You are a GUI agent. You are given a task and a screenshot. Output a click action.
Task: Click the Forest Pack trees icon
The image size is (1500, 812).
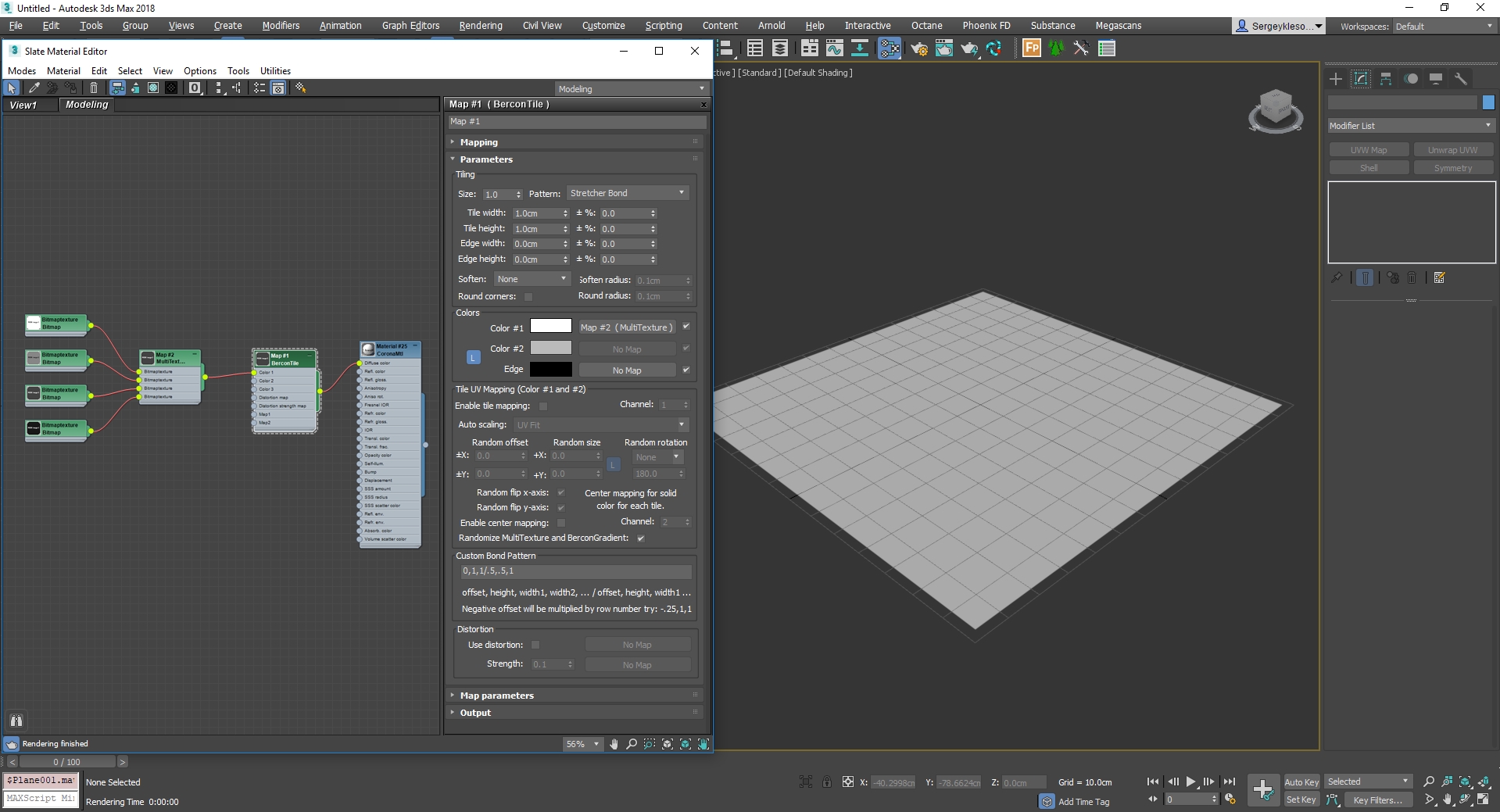(1057, 48)
